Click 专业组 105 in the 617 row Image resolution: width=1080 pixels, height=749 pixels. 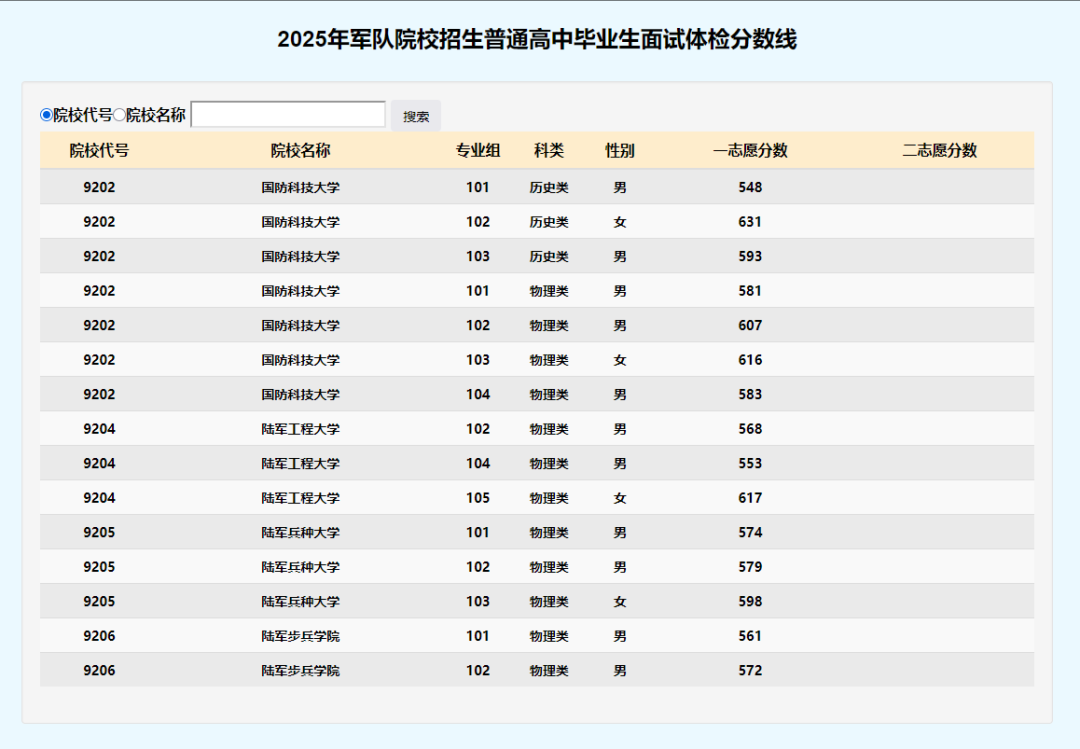(478, 497)
